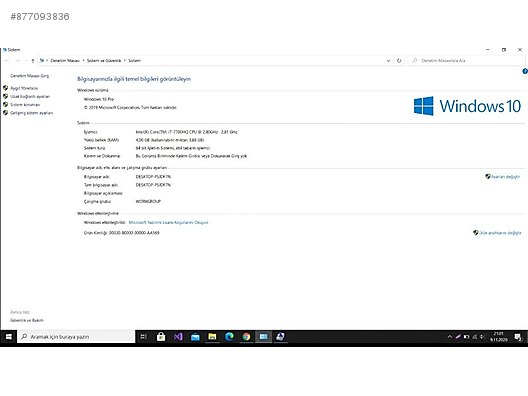Open the notification Action Center
Image resolution: width=528 pixels, height=396 pixels.
tap(518, 336)
